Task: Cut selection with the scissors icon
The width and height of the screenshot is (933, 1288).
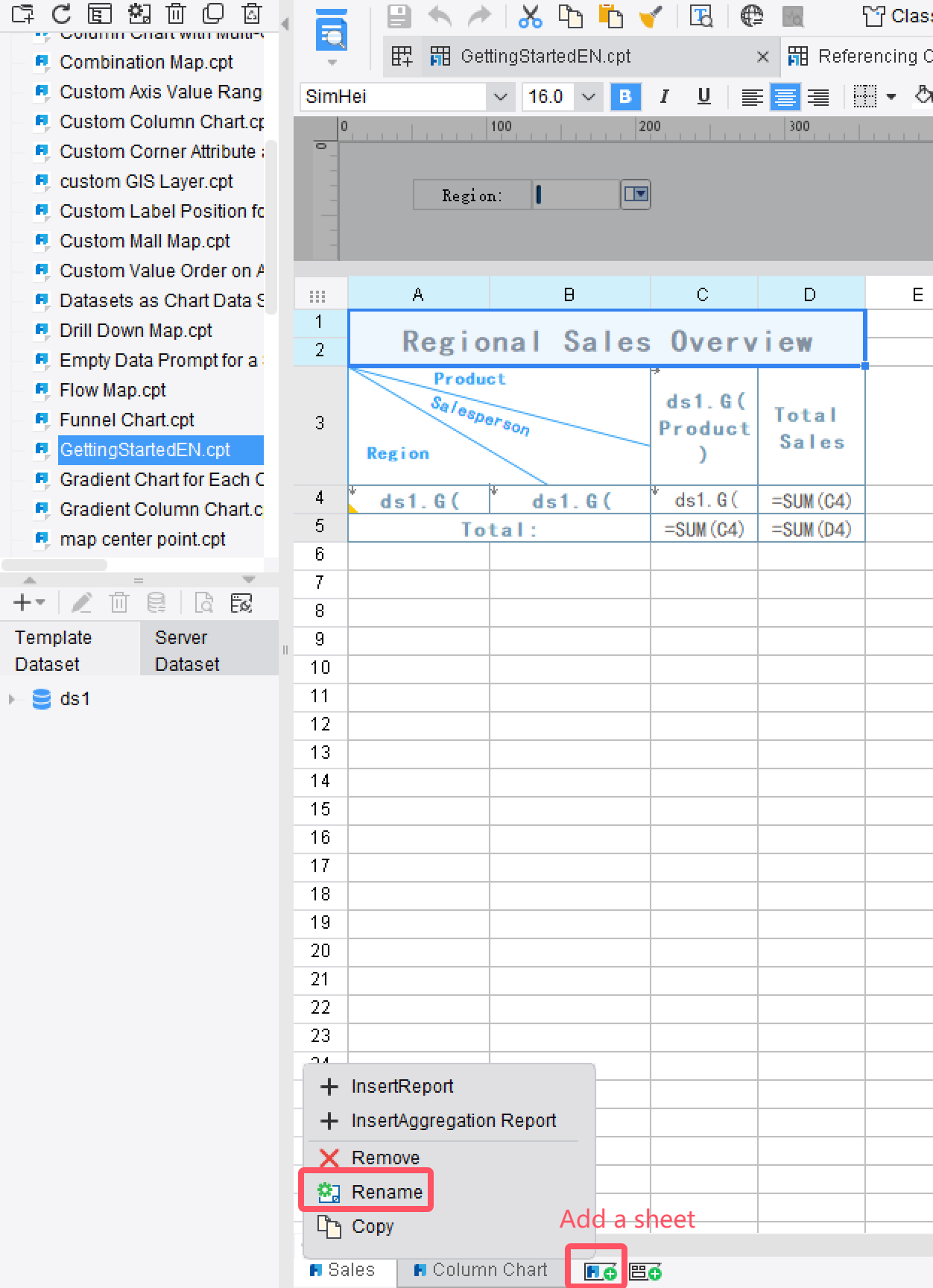Action: click(x=530, y=16)
